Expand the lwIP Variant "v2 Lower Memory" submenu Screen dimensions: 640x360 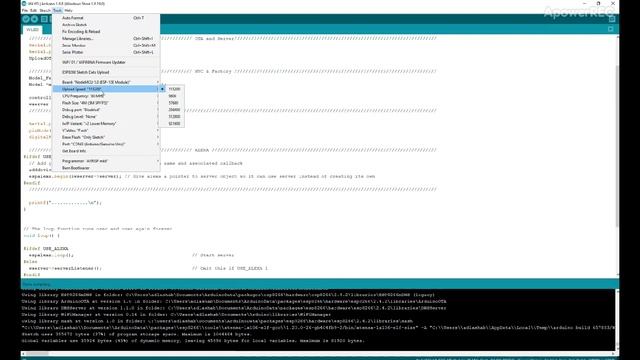(106, 124)
